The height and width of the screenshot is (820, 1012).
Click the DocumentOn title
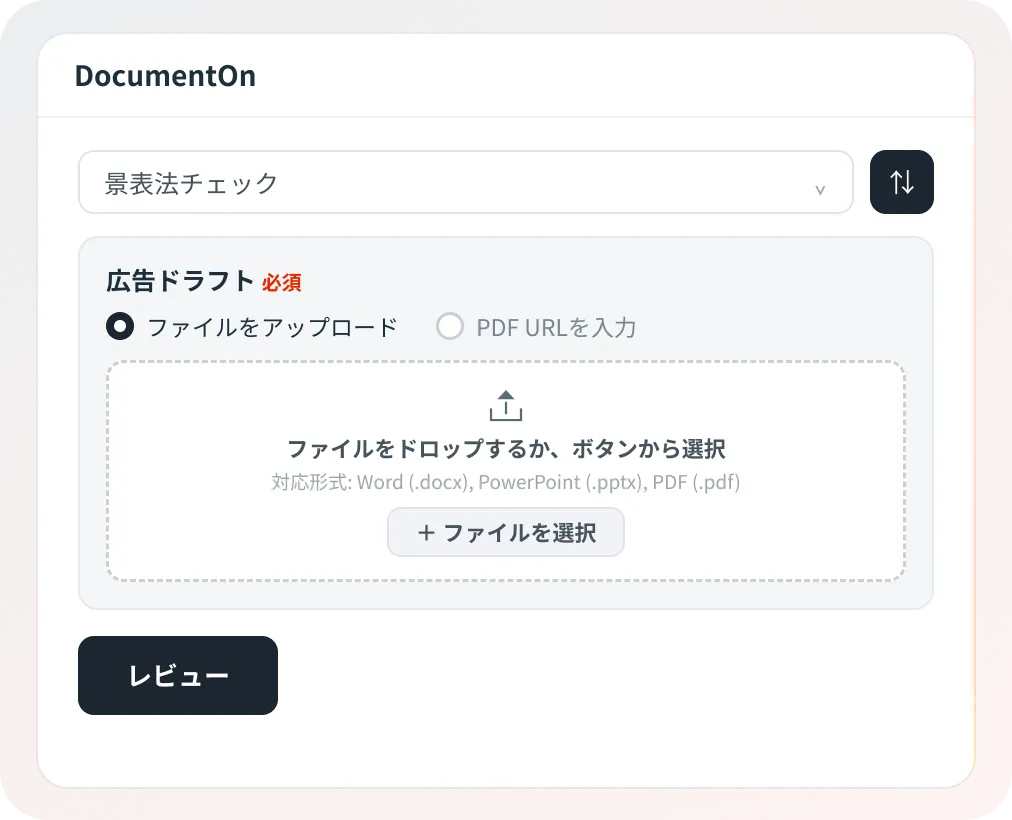(165, 75)
